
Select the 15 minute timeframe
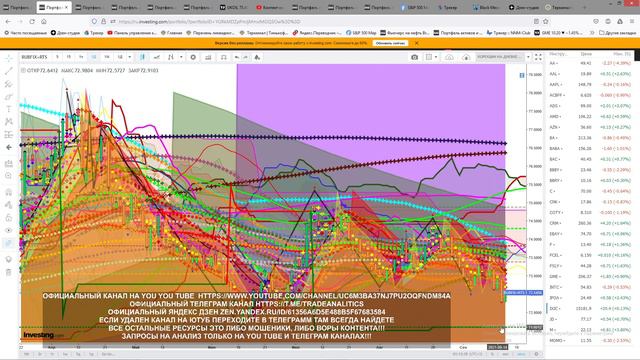[x=69, y=57]
